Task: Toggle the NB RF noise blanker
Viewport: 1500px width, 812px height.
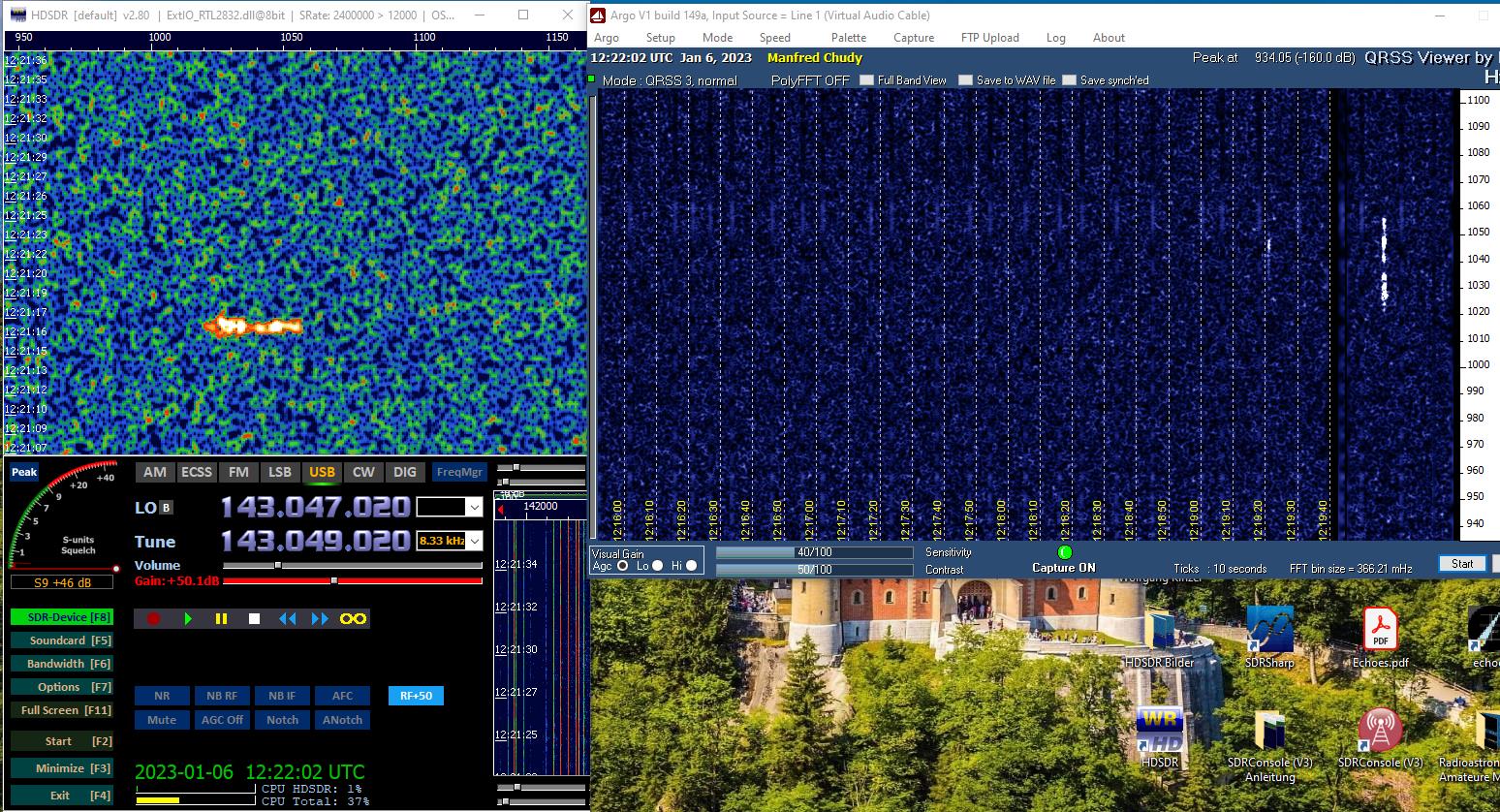Action: click(x=222, y=696)
